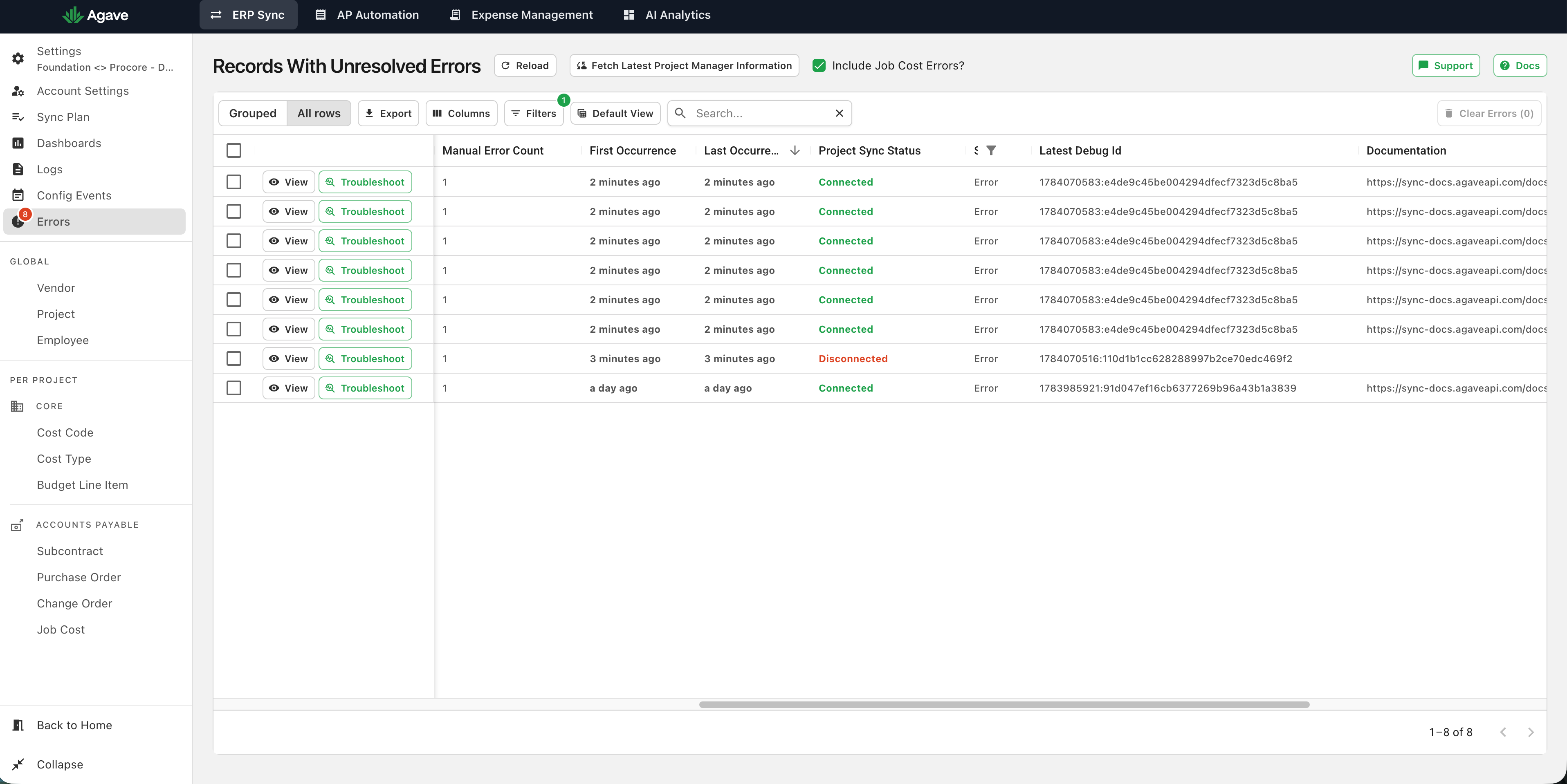1567x784 pixels.
Task: Fetch Latest Project Manager Information
Action: click(685, 66)
